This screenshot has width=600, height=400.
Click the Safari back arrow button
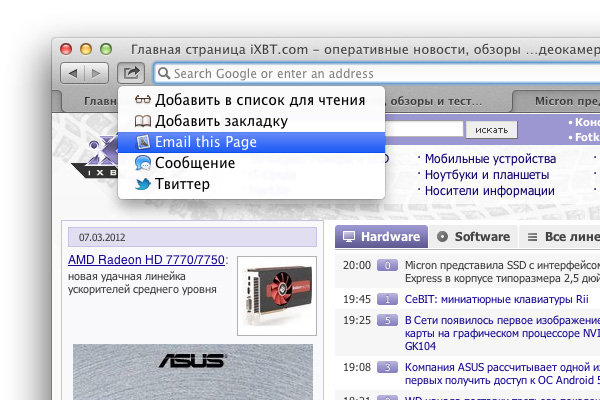(73, 73)
